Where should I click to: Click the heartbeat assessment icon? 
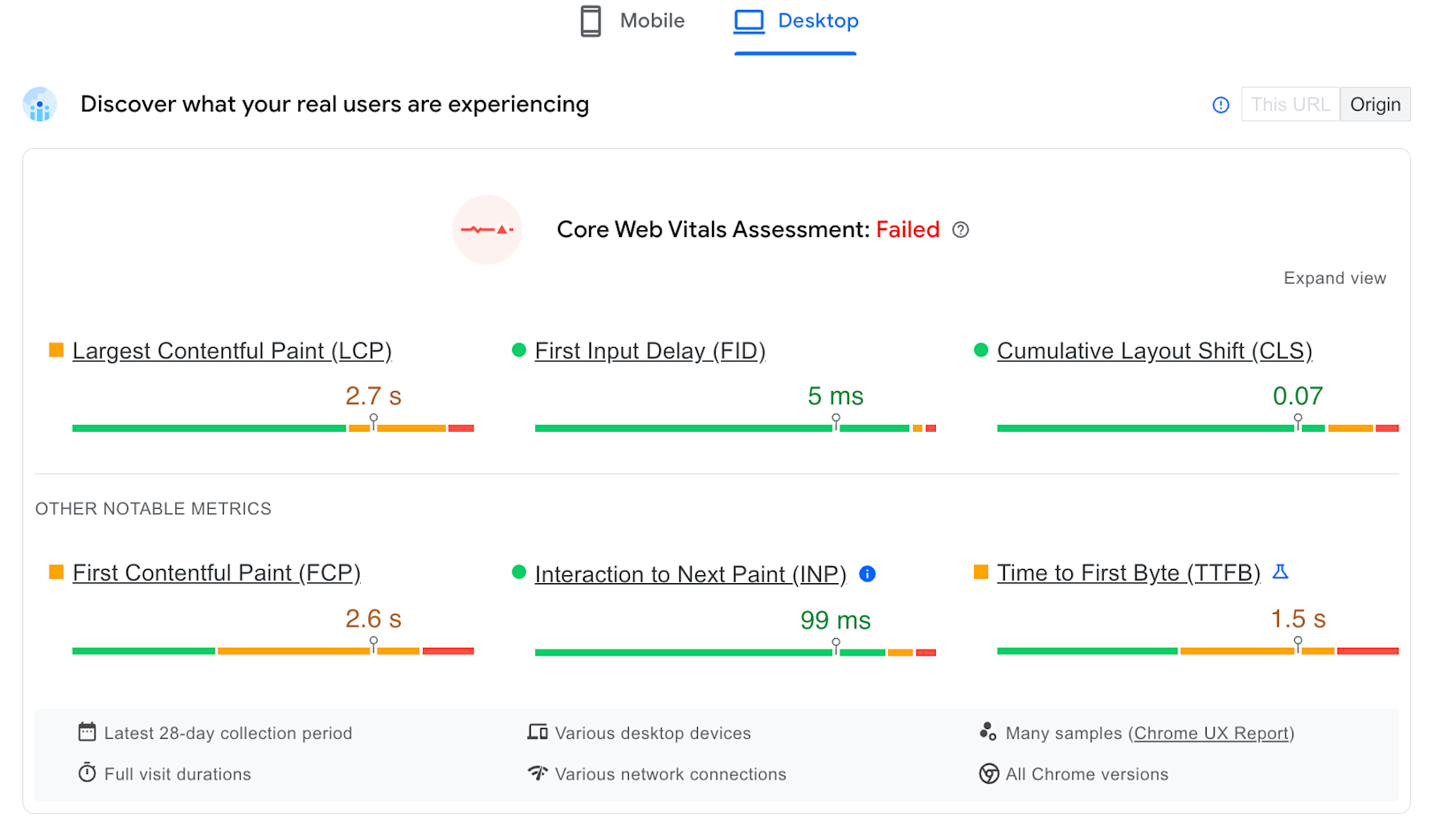click(x=487, y=229)
